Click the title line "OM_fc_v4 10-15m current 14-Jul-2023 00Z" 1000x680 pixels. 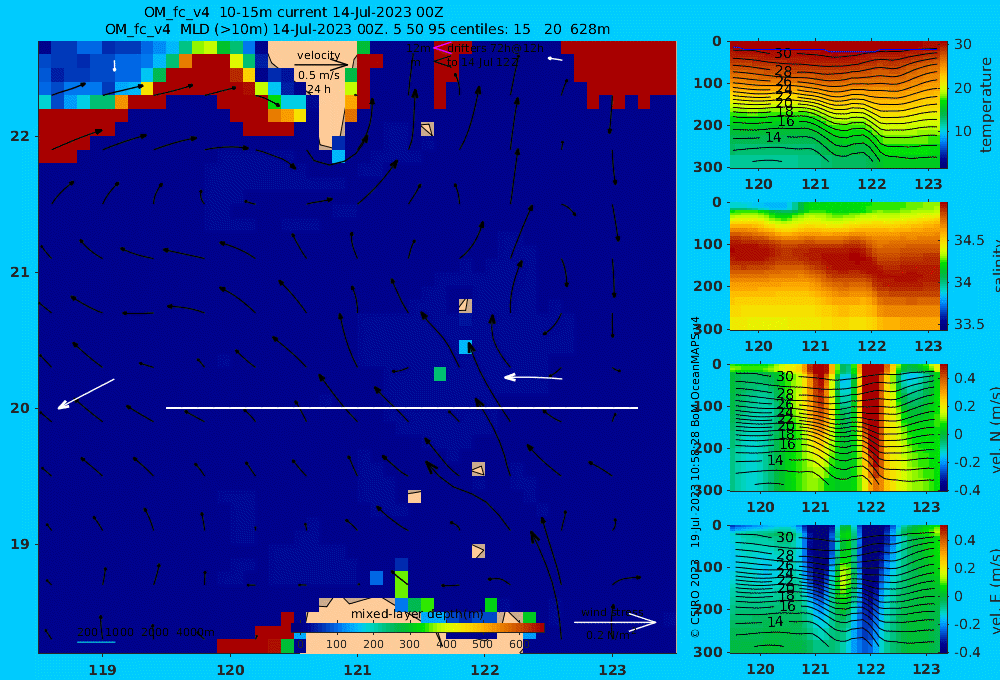click(x=293, y=12)
